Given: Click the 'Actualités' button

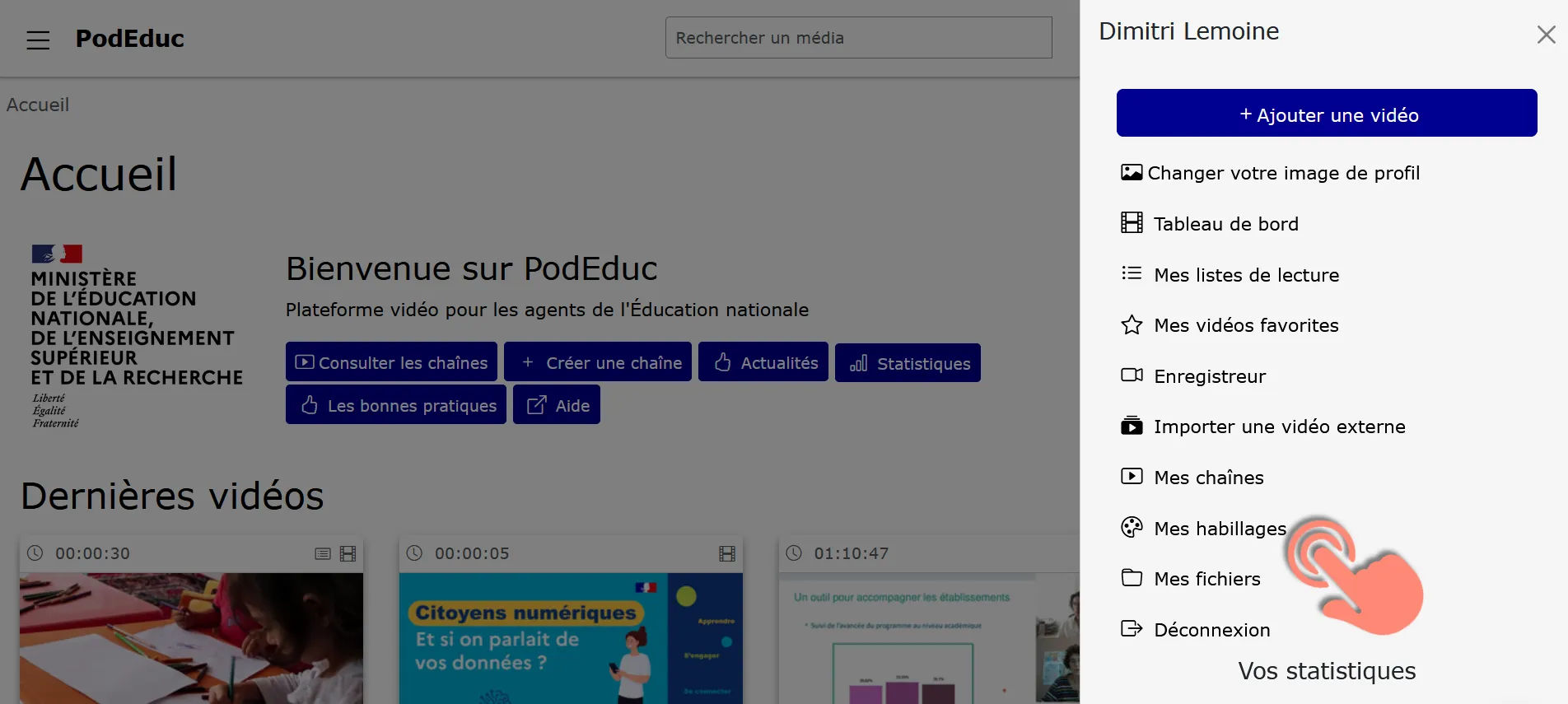Looking at the screenshot, I should (x=763, y=362).
